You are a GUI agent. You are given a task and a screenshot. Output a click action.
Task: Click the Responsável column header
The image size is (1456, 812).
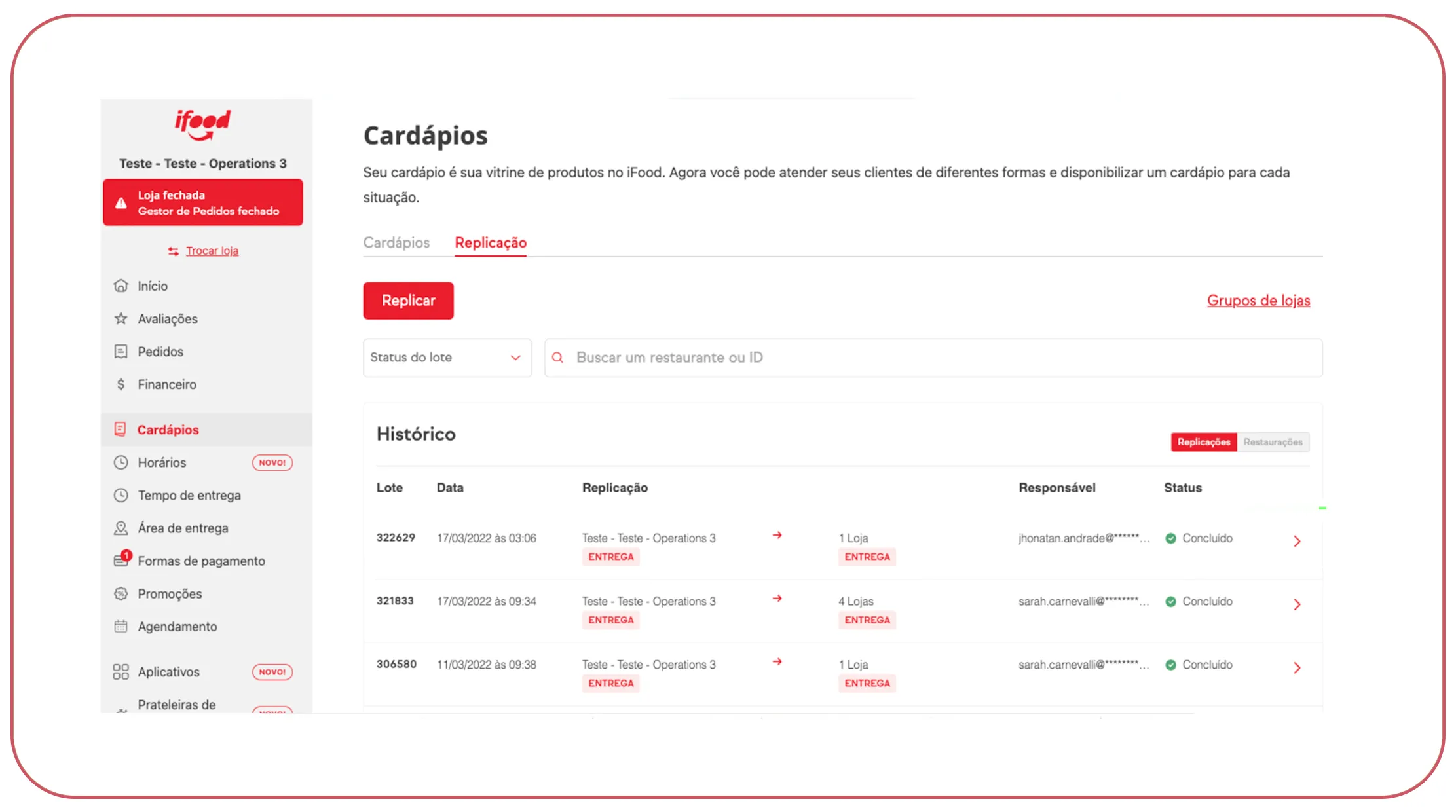[1057, 488]
